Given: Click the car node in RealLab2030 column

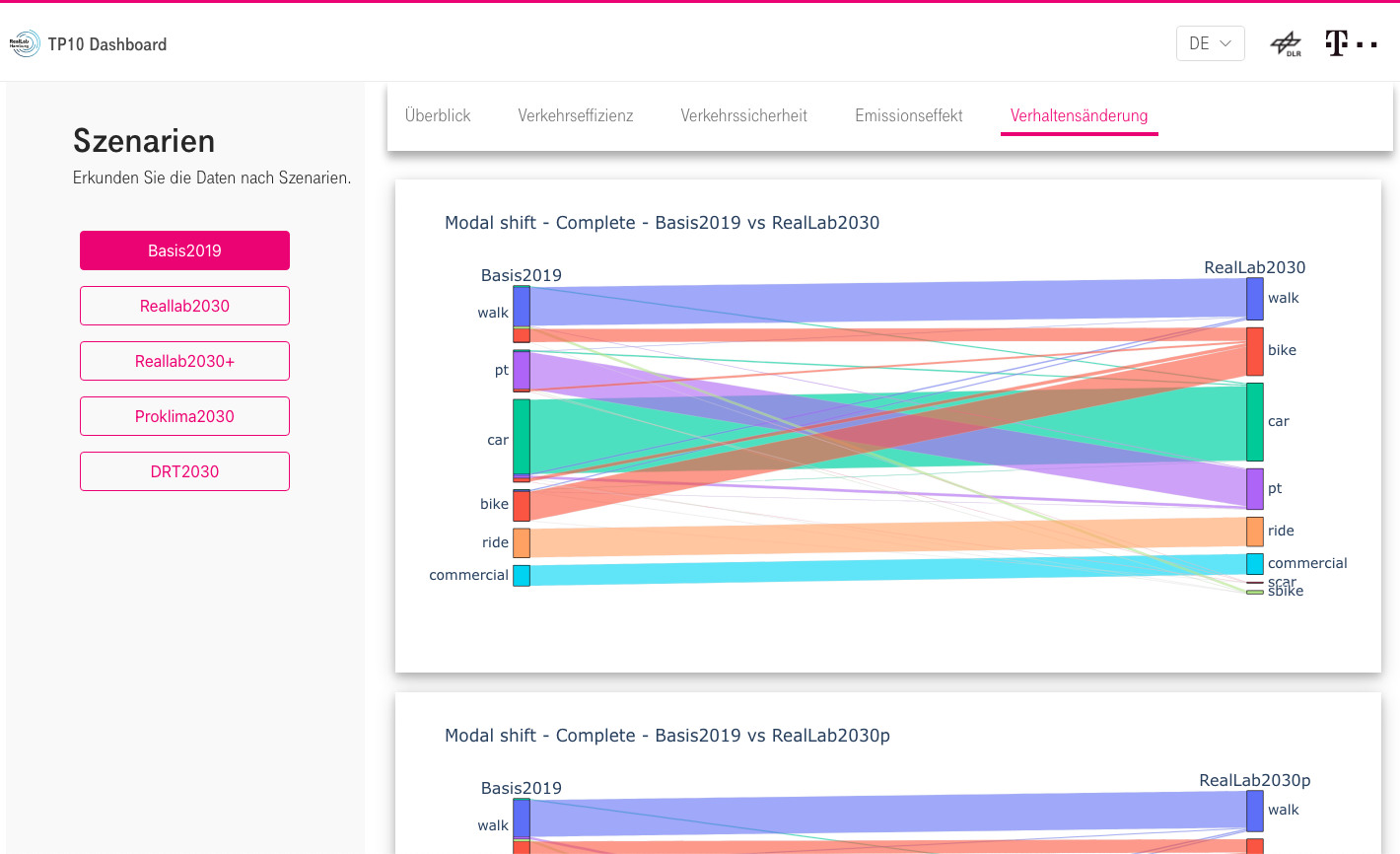Looking at the screenshot, I should tap(1254, 421).
